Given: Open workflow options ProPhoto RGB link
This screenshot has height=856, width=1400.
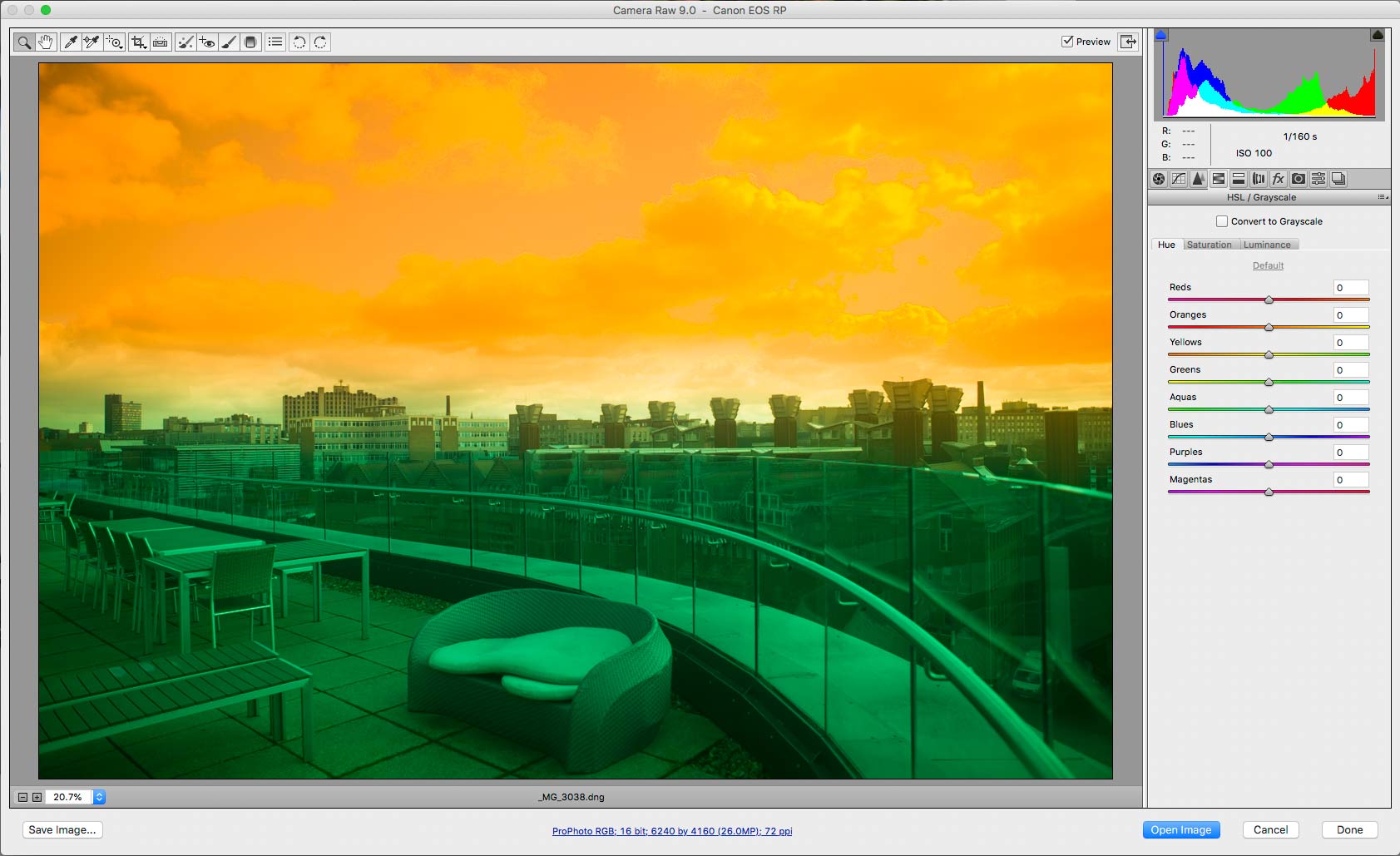Looking at the screenshot, I should click(x=672, y=831).
